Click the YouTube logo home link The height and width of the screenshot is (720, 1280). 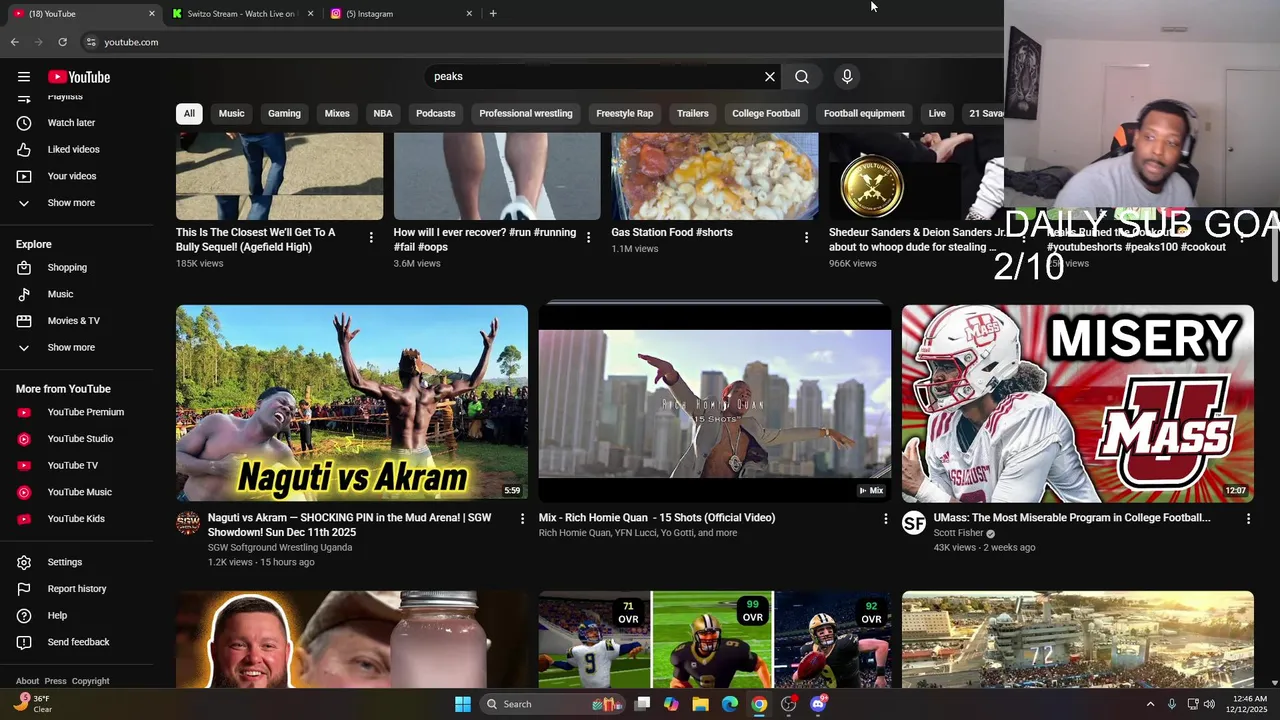[x=79, y=77]
